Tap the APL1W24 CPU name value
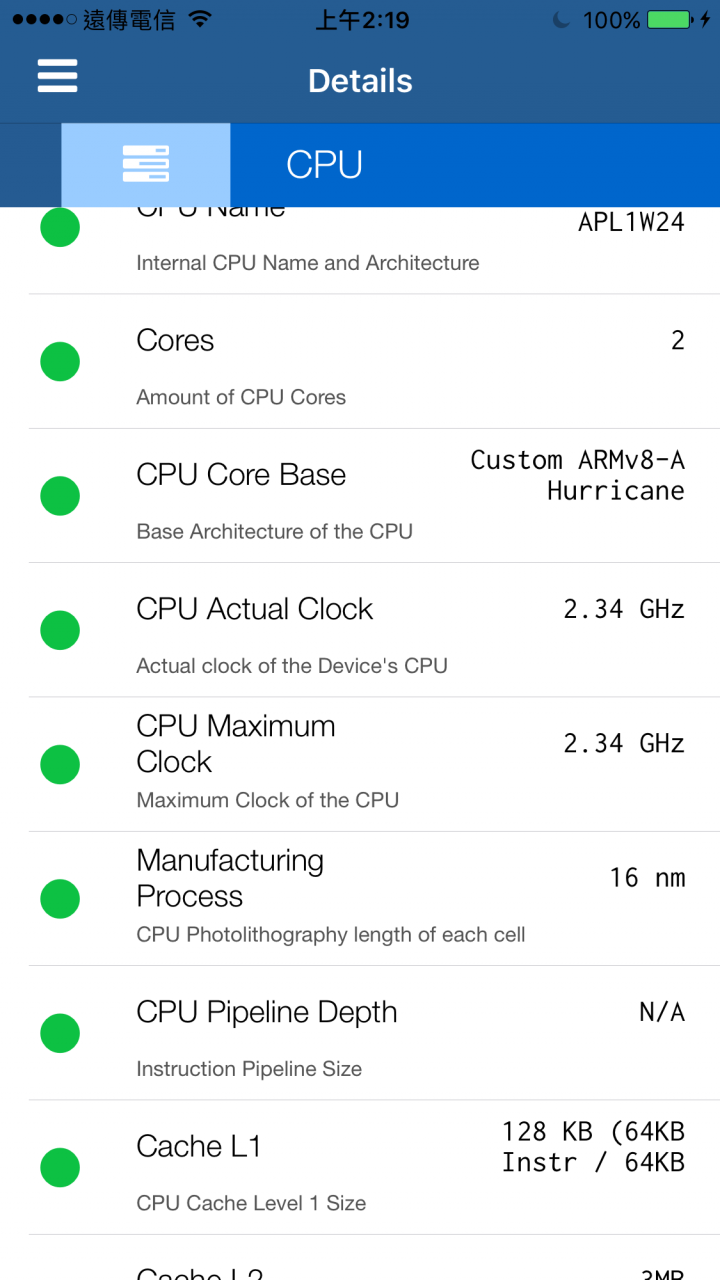 (631, 222)
